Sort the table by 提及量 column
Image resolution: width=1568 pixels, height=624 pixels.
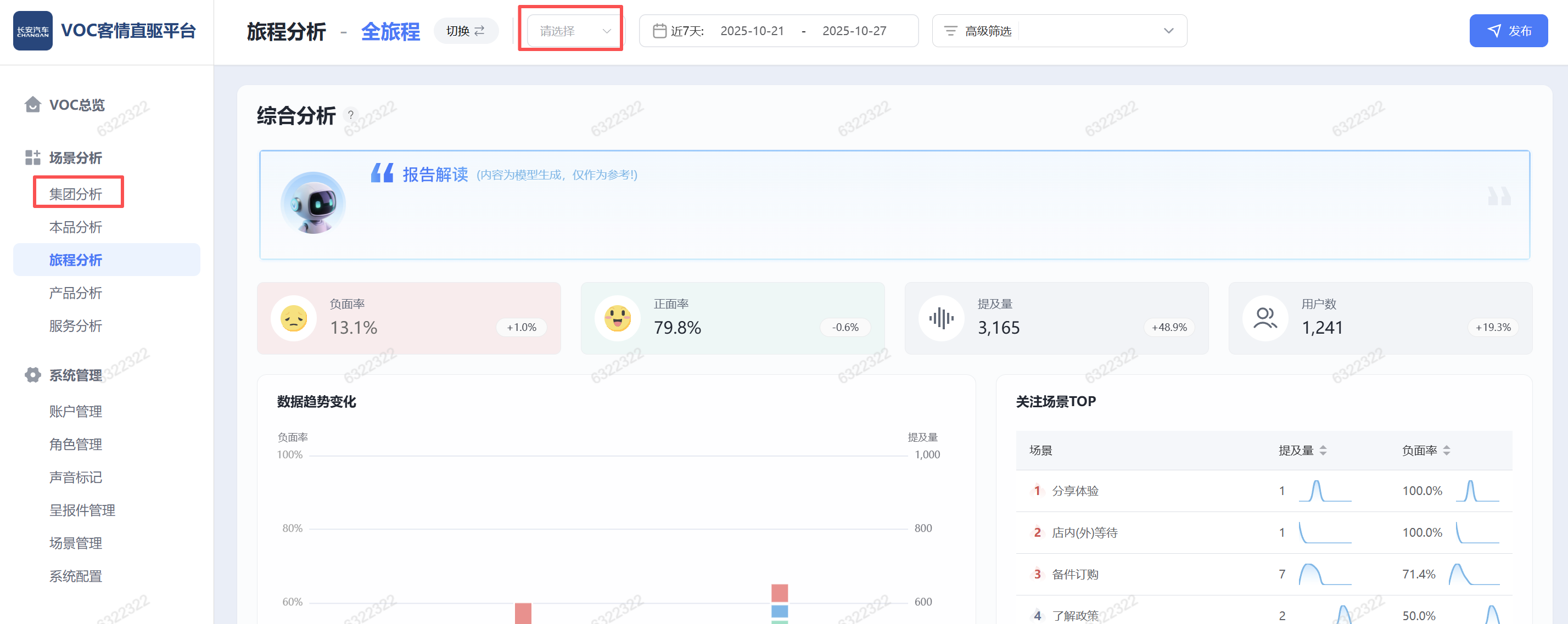click(1323, 450)
